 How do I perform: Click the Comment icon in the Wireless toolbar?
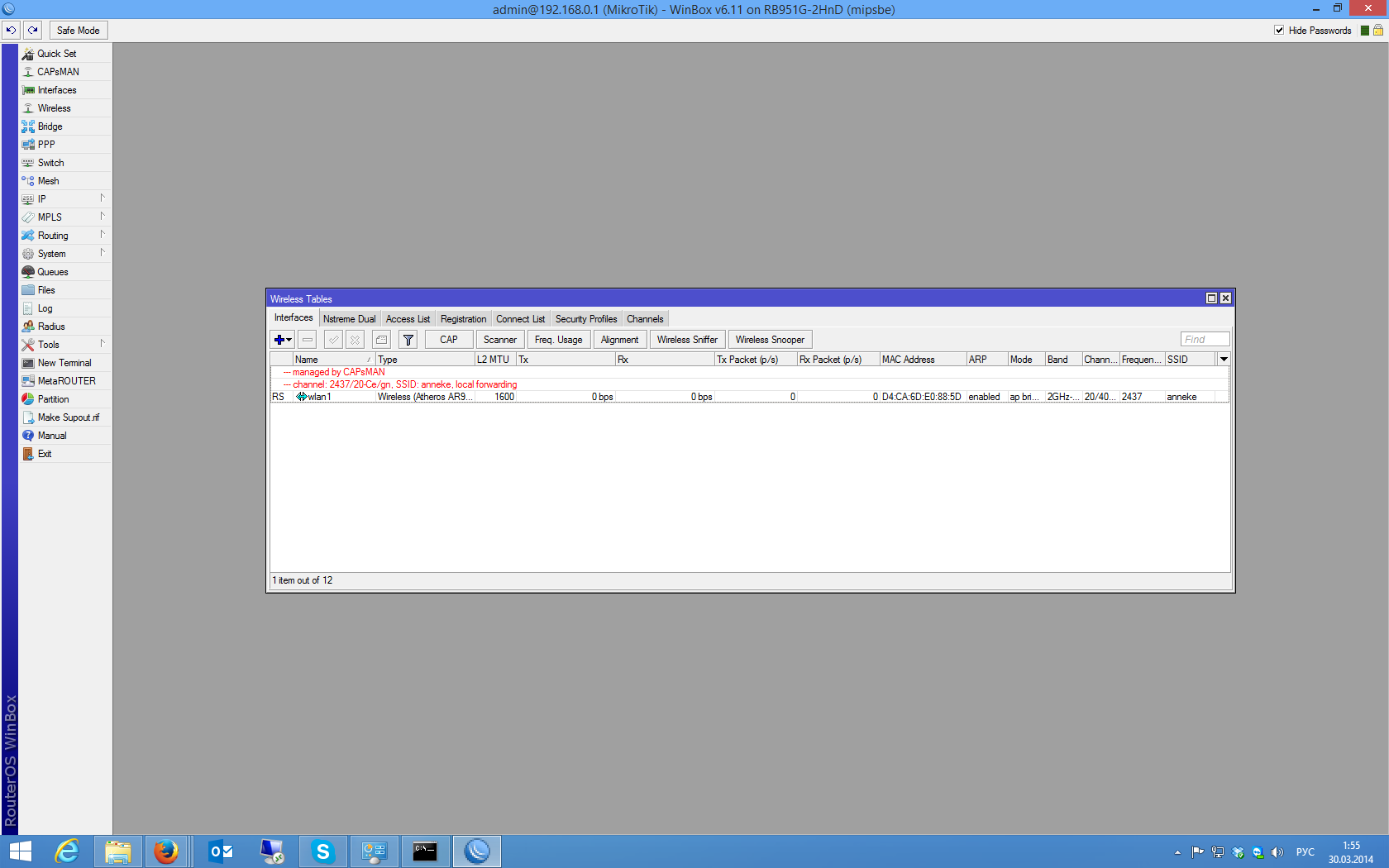point(381,340)
